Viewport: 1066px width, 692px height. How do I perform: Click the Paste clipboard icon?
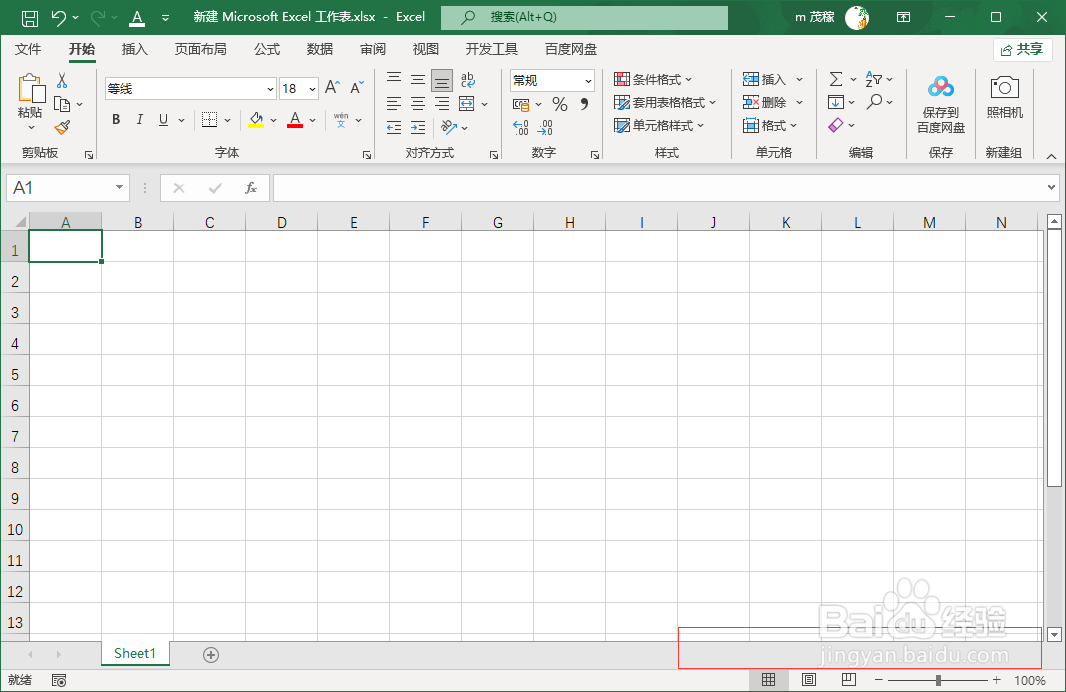(30, 88)
